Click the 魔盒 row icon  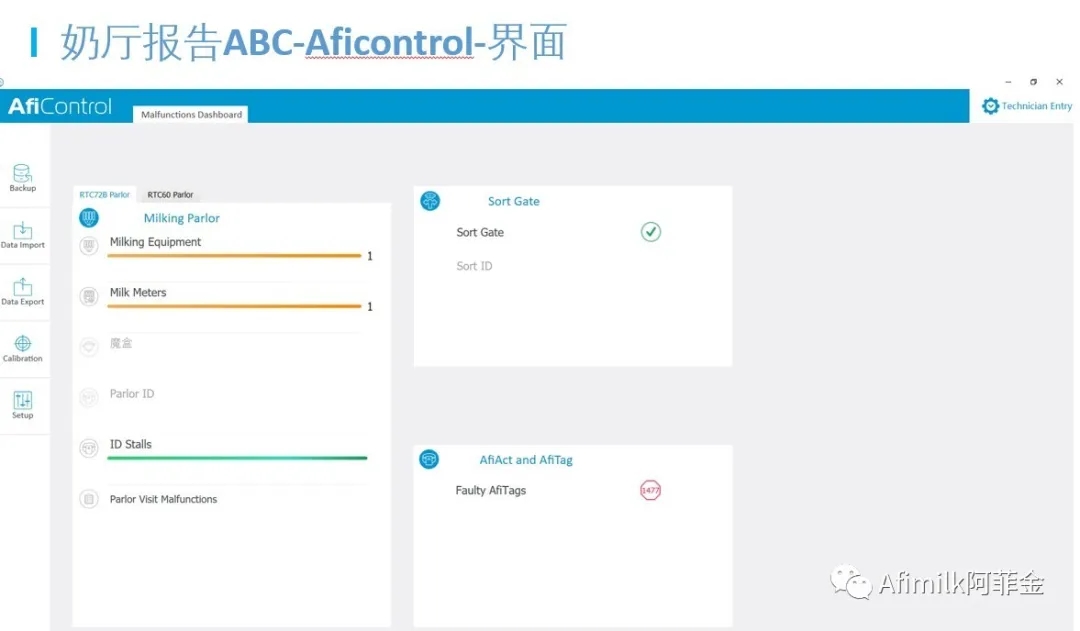point(89,346)
